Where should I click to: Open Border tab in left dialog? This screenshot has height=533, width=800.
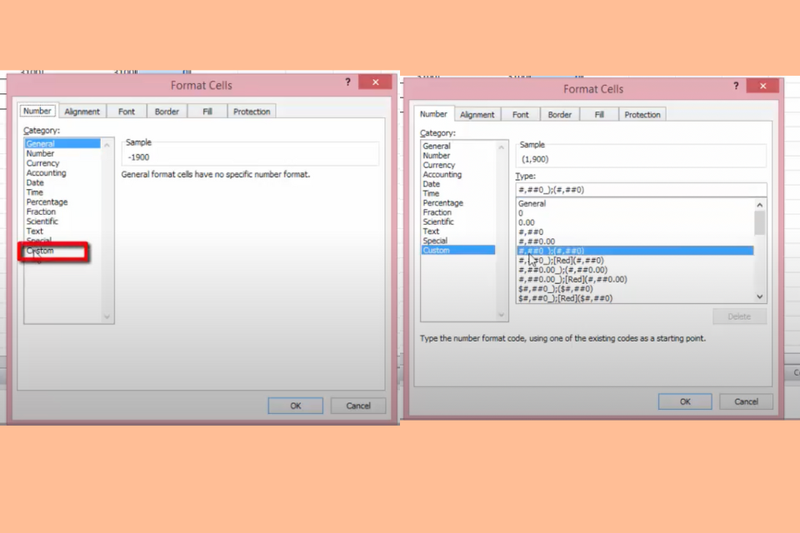click(167, 112)
